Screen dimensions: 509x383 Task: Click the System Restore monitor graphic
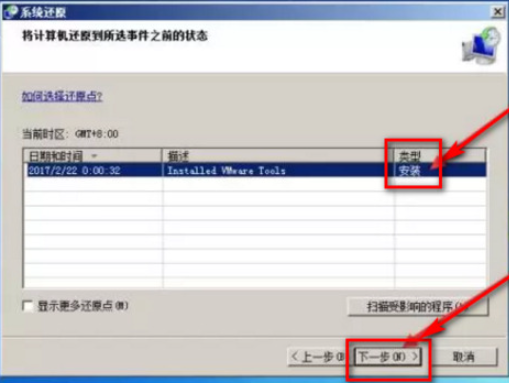pos(481,46)
